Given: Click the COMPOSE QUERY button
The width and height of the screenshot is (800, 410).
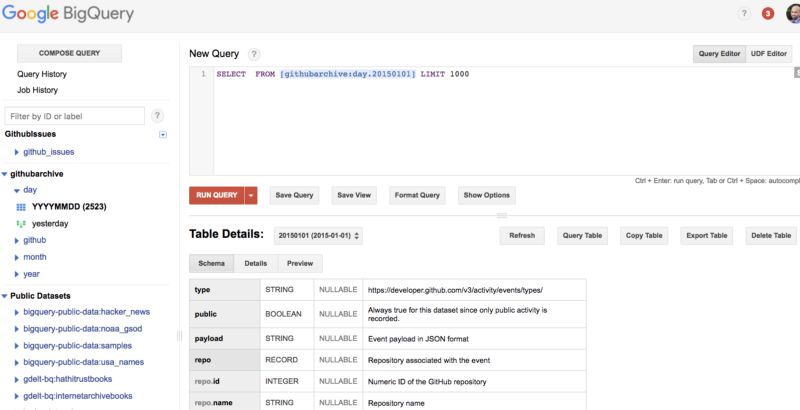Looking at the screenshot, I should [69, 53].
